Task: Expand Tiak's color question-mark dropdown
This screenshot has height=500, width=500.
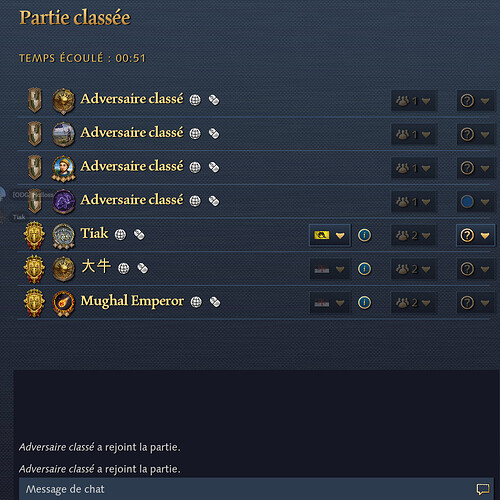Action: (x=475, y=235)
